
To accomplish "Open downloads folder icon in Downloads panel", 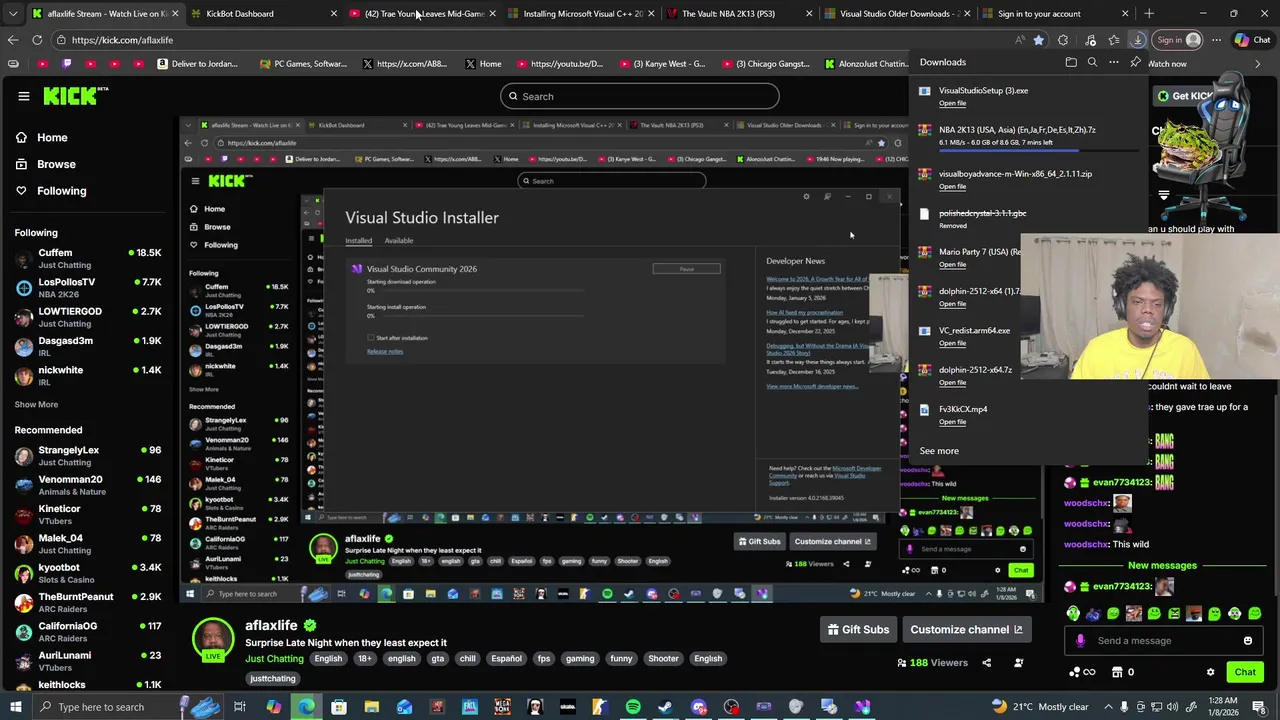I will (x=1071, y=62).
